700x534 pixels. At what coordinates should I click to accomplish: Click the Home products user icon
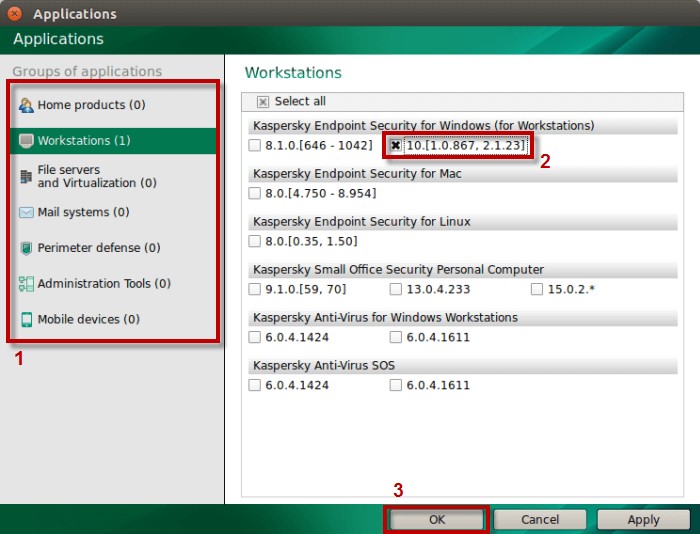(26, 105)
